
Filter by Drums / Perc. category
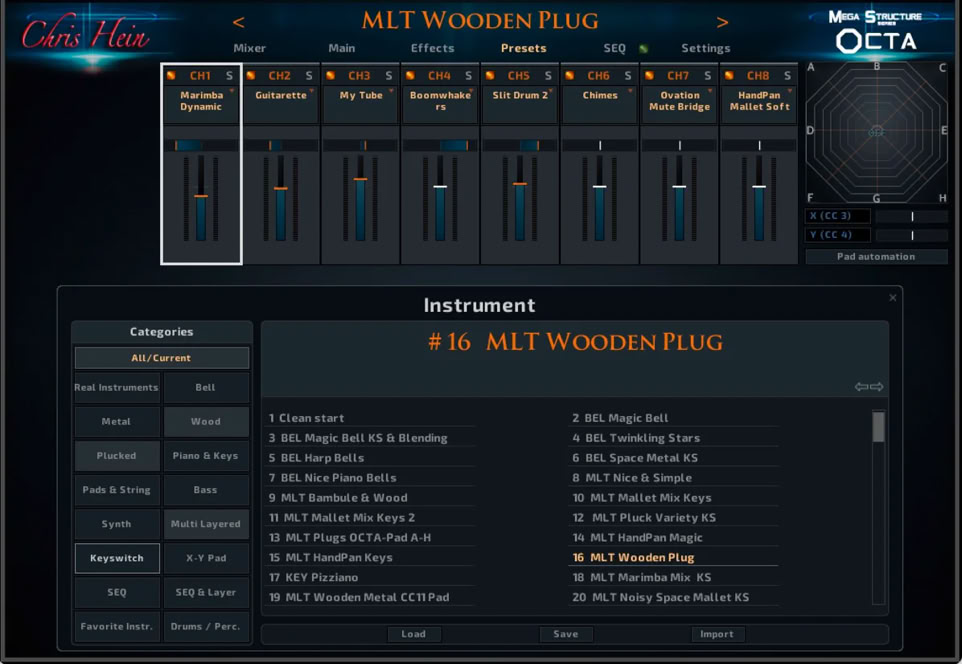[x=206, y=627]
